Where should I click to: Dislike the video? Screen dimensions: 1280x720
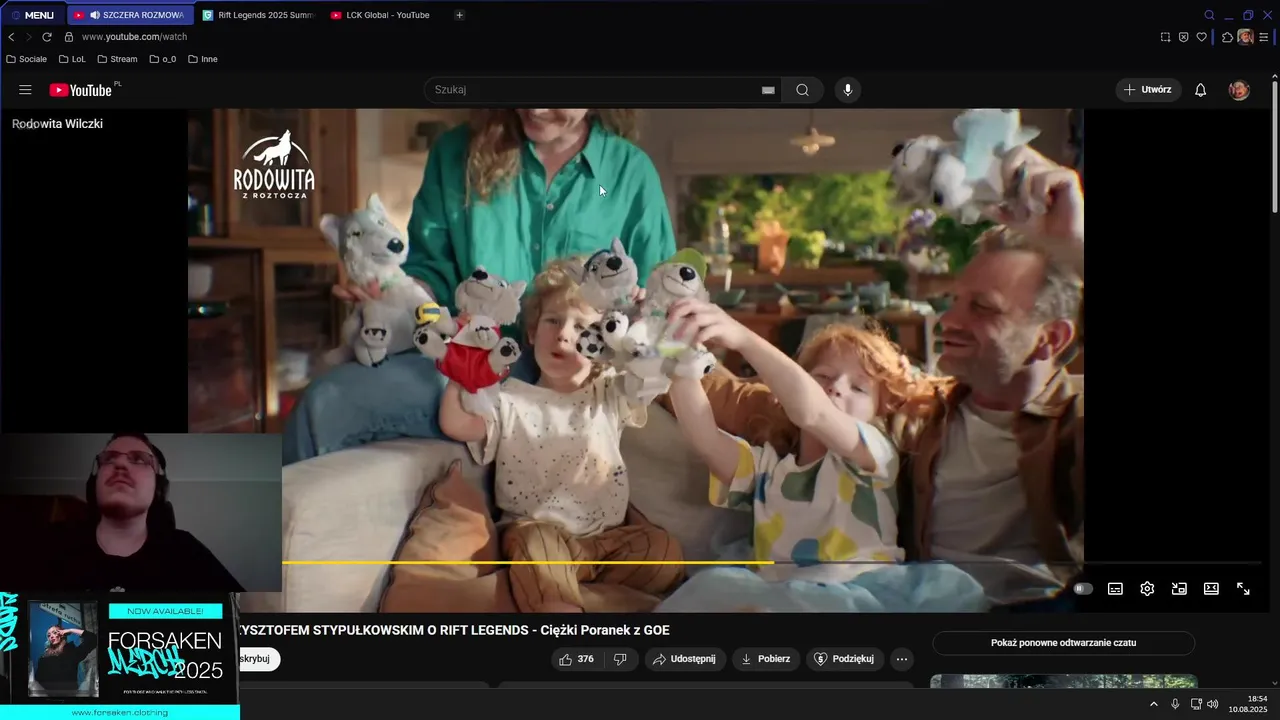pyautogui.click(x=620, y=659)
